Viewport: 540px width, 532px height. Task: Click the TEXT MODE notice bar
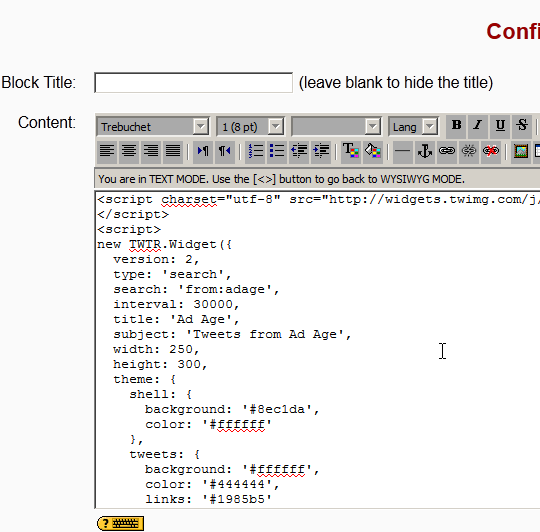point(317,179)
